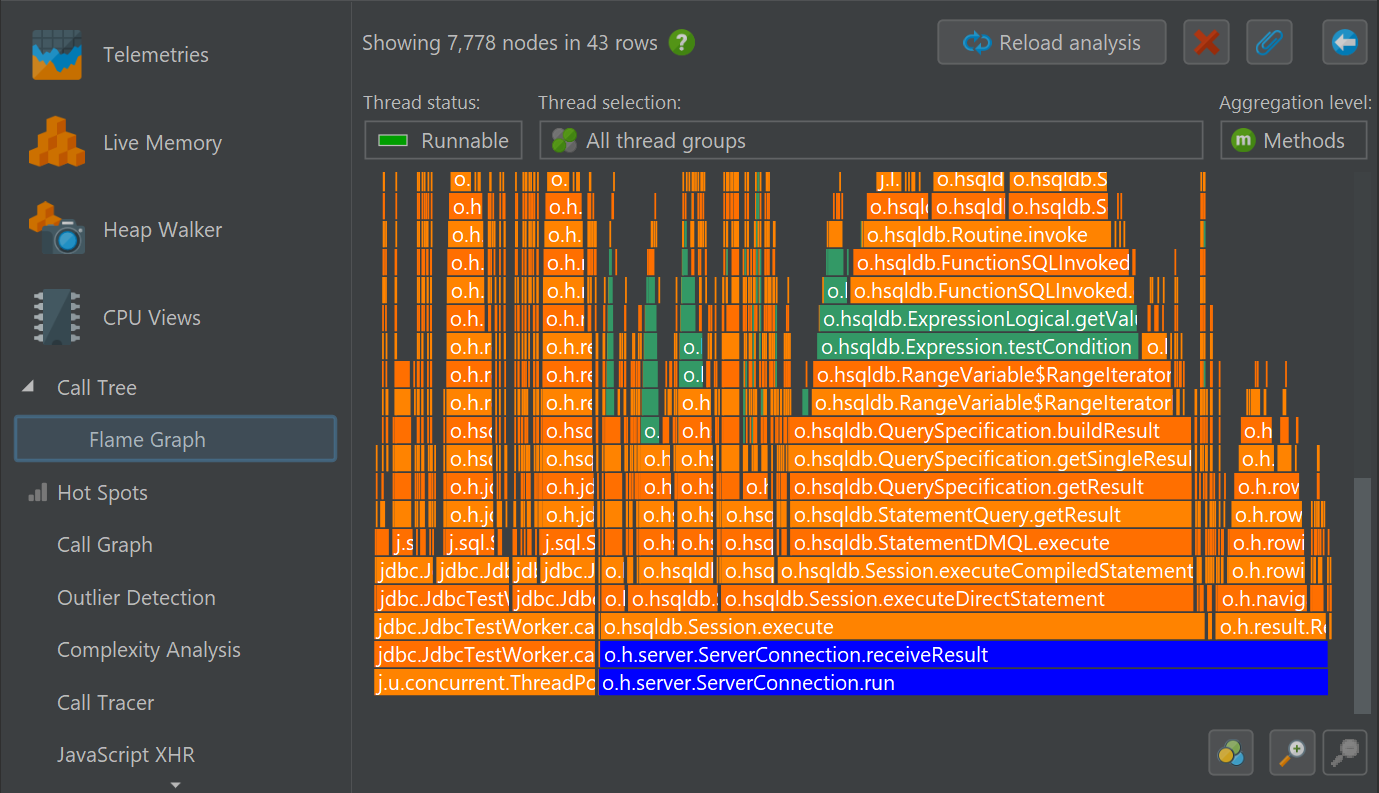Click the ServerConnection.run flame graph node
This screenshot has height=793, width=1379.
(x=962, y=684)
